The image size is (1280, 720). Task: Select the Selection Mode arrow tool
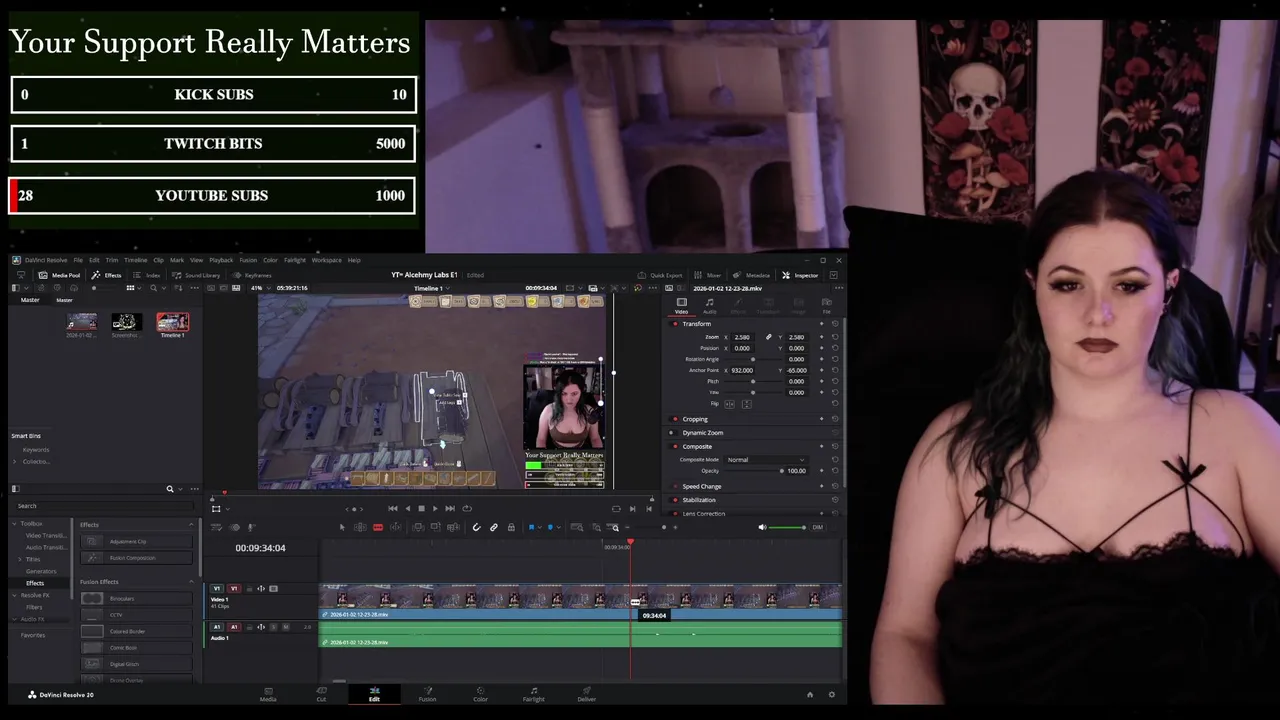pos(342,527)
